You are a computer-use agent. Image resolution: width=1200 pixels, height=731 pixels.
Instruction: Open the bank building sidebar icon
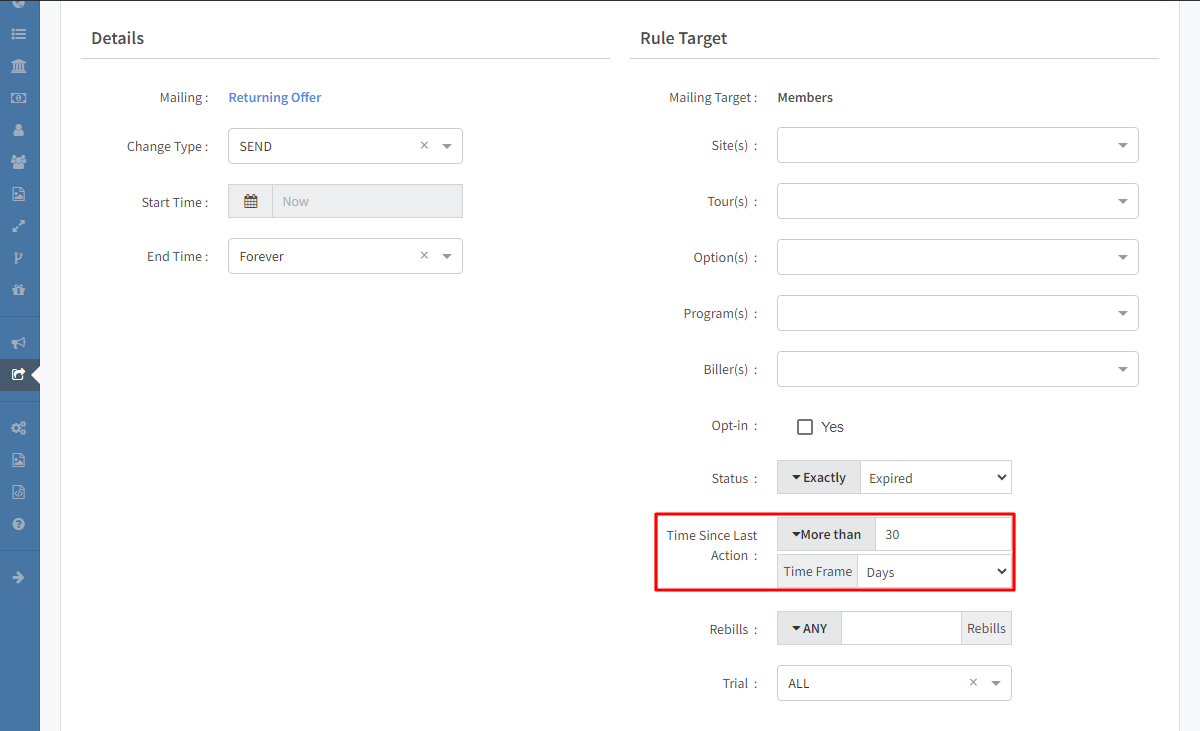[x=18, y=66]
